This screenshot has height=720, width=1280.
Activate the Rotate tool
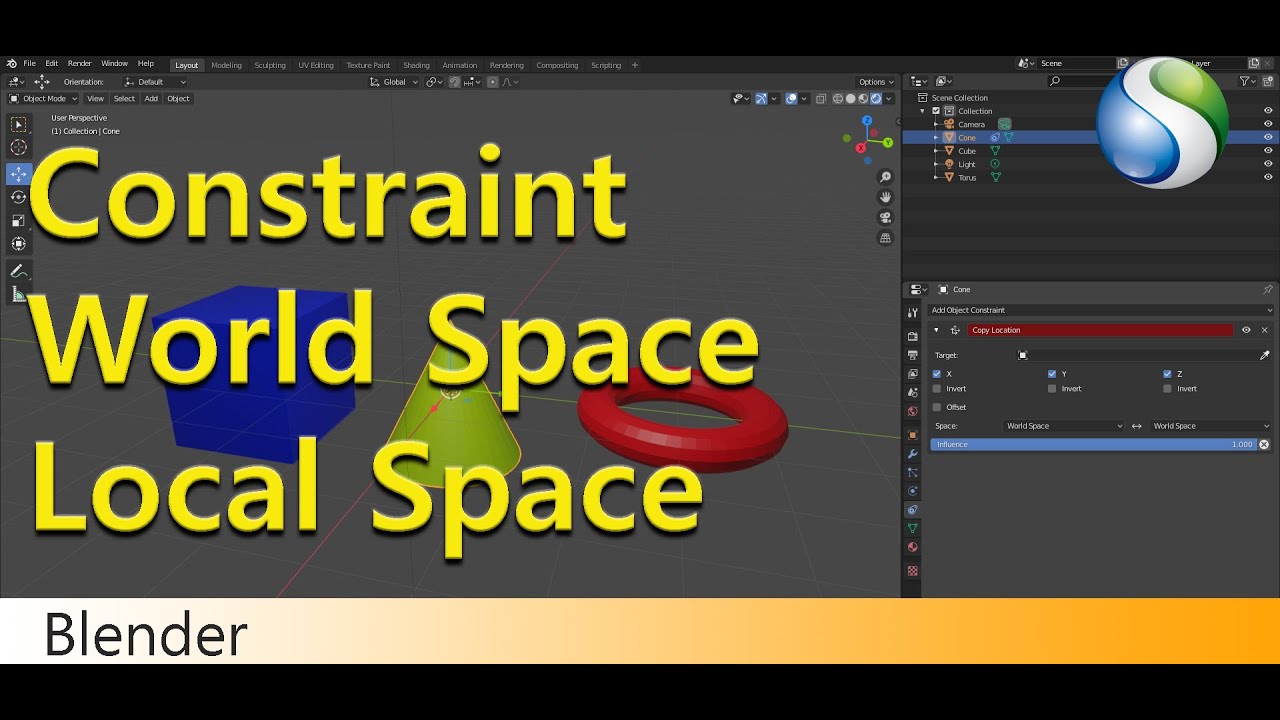18,197
